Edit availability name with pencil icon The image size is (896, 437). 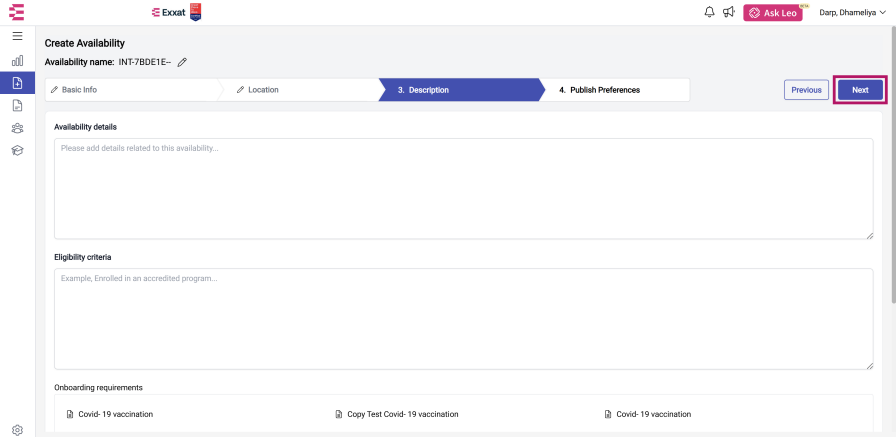point(182,62)
